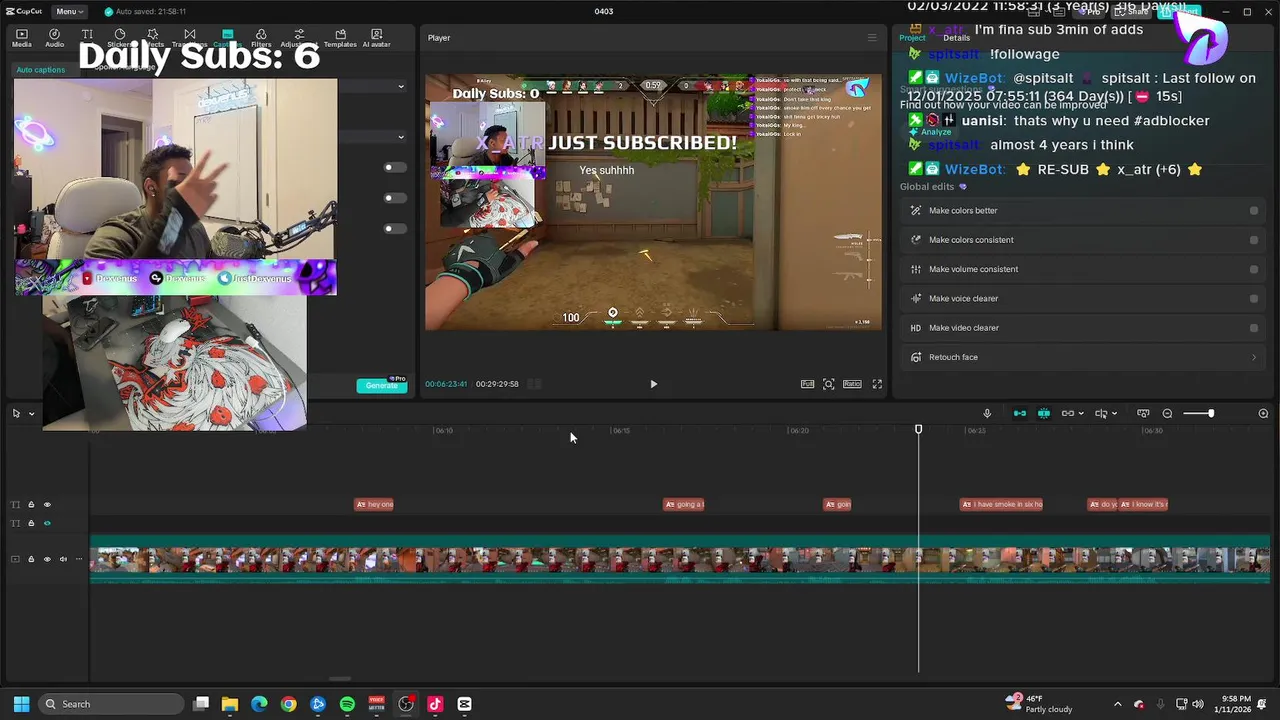Open File Explorer from the taskbar
1280x720 pixels.
230,704
